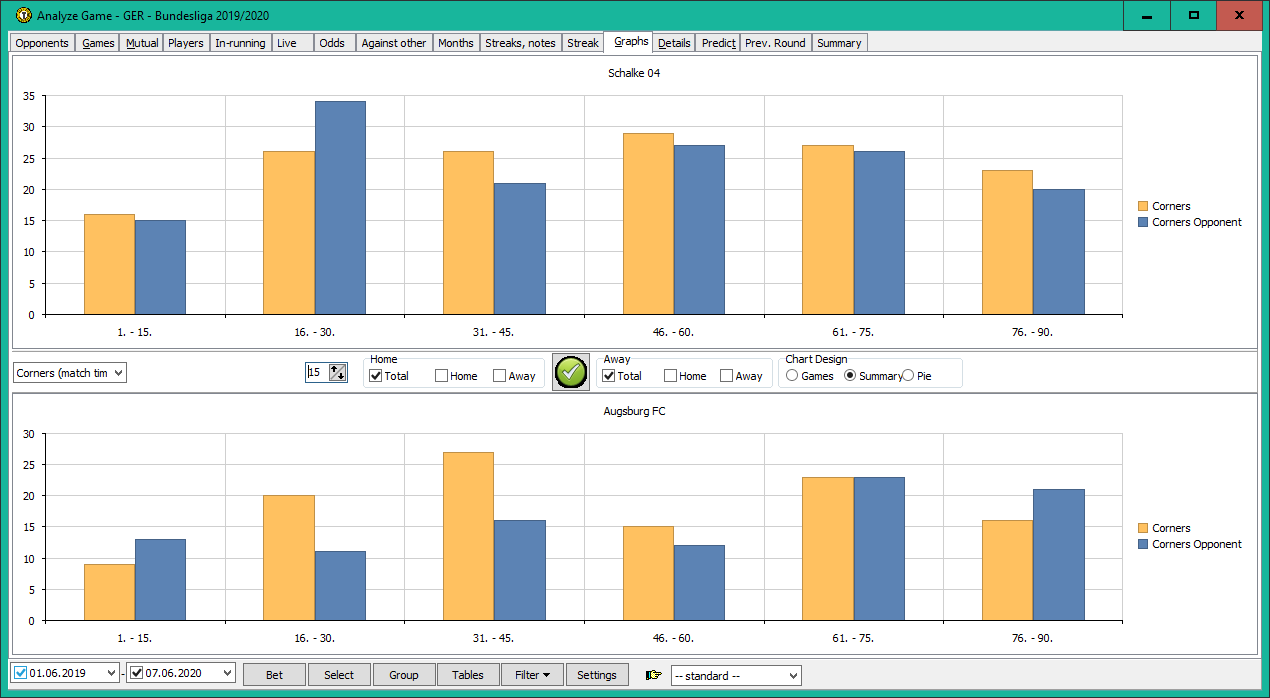The image size is (1270, 698).
Task: Open the Prev. Round tab
Action: coord(775,43)
